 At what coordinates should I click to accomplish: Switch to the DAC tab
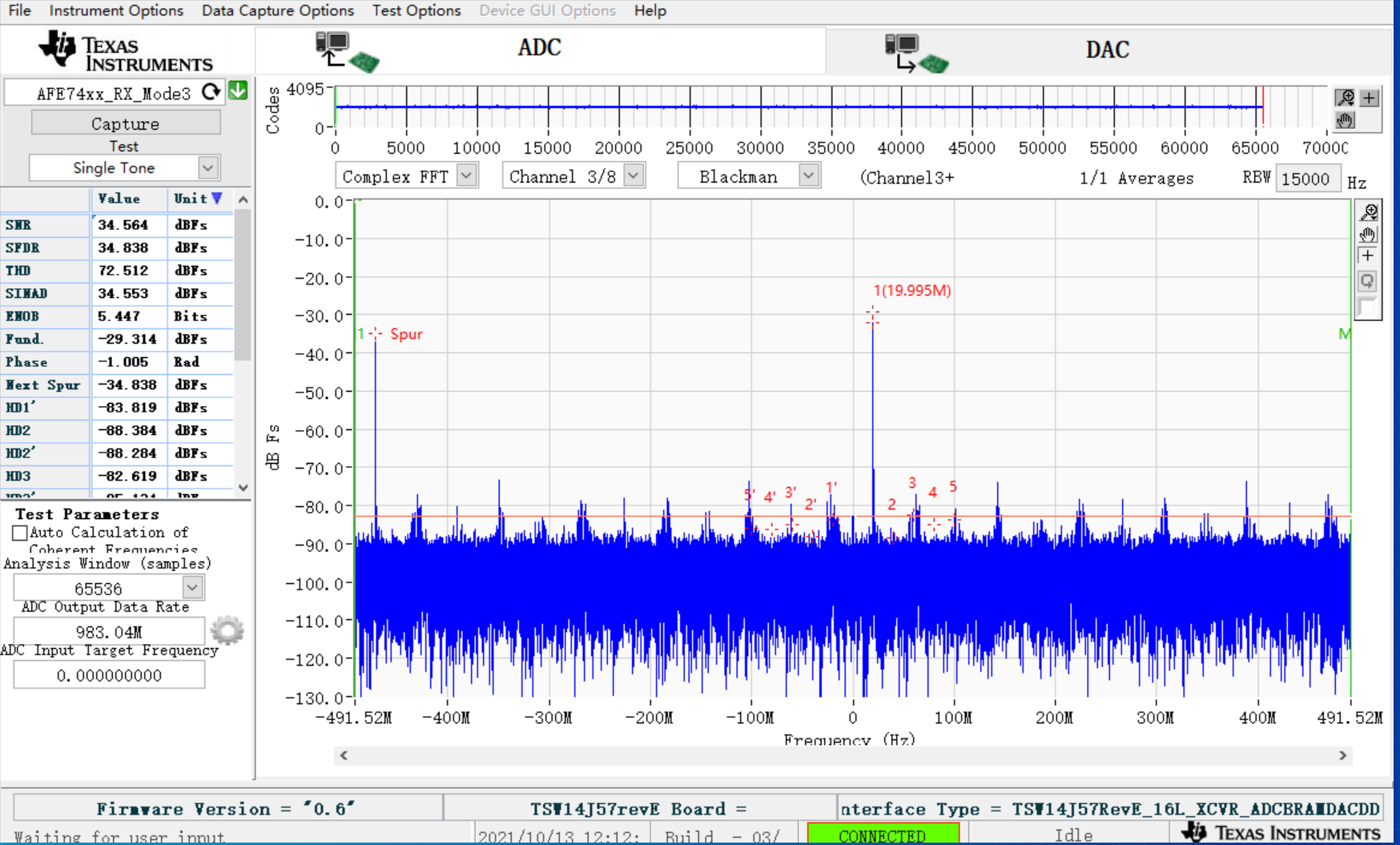[x=1108, y=50]
